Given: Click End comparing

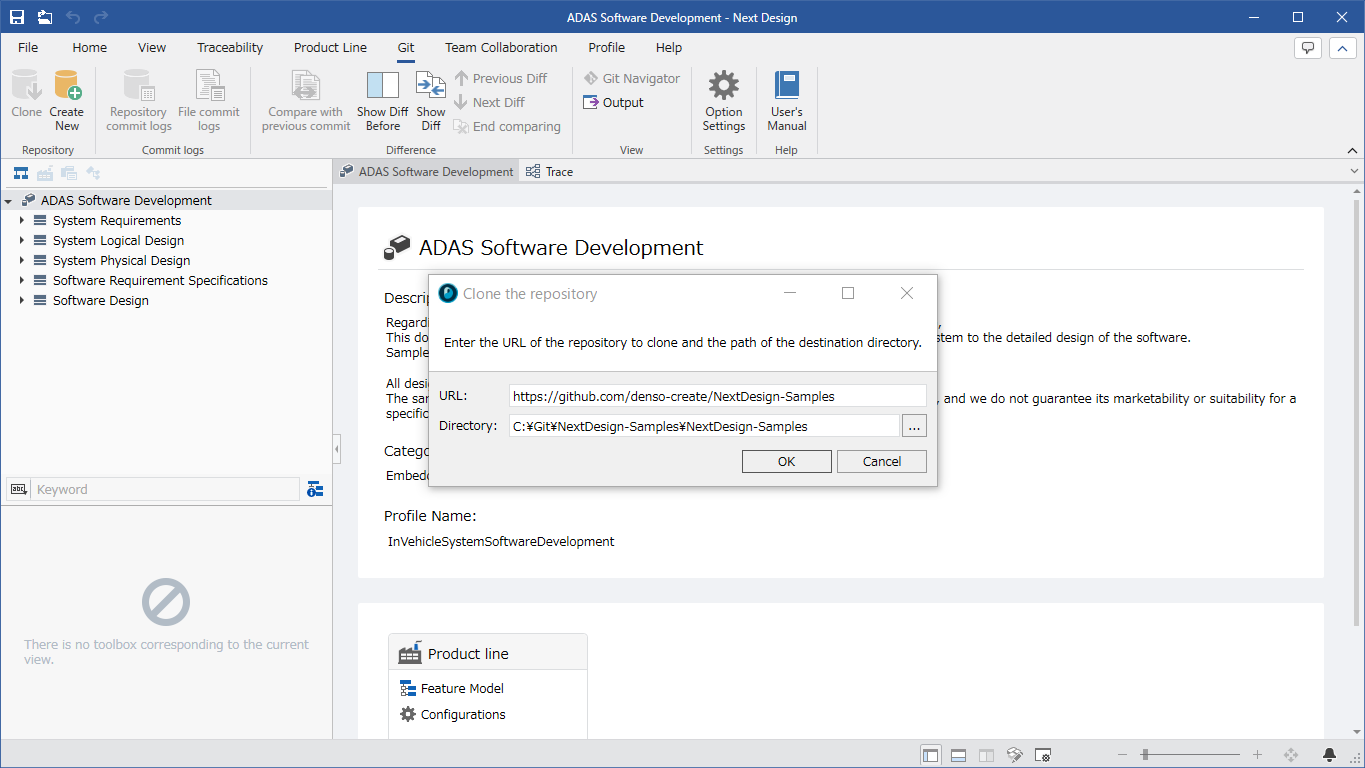Looking at the screenshot, I should click(x=506, y=127).
